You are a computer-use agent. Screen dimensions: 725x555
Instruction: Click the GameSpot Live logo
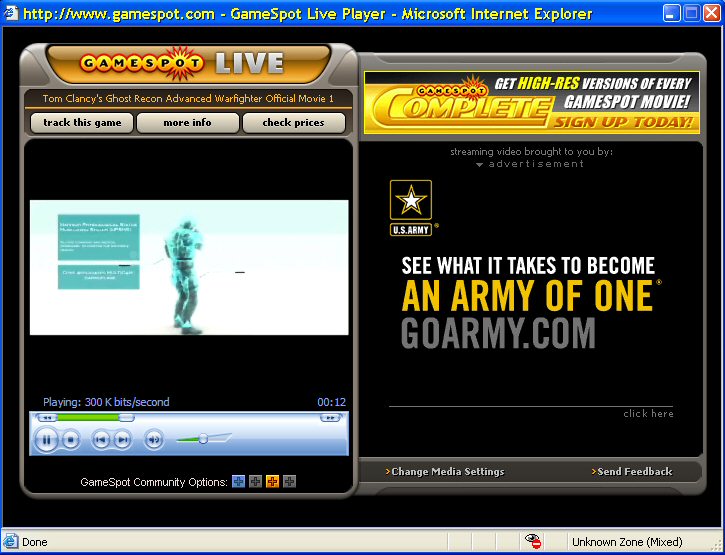[x=181, y=63]
